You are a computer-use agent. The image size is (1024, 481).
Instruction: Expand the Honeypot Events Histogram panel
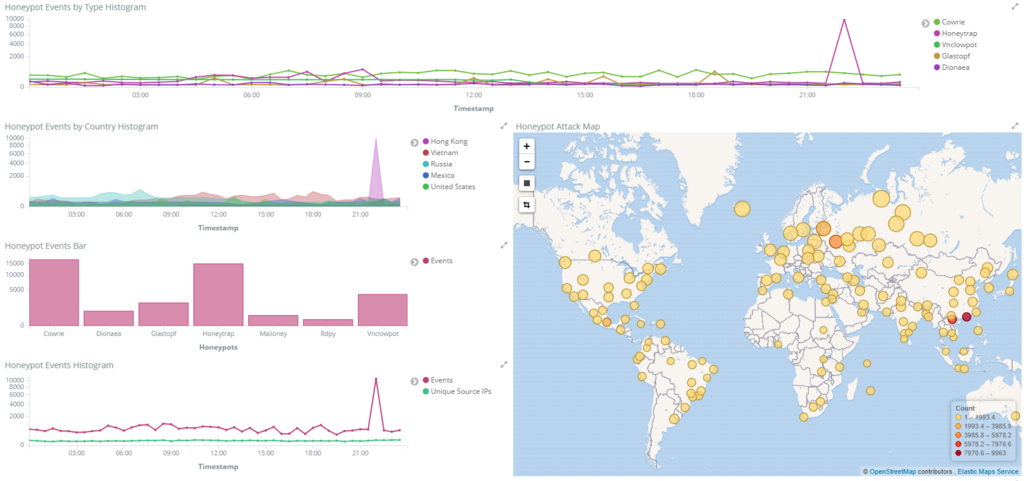click(504, 365)
